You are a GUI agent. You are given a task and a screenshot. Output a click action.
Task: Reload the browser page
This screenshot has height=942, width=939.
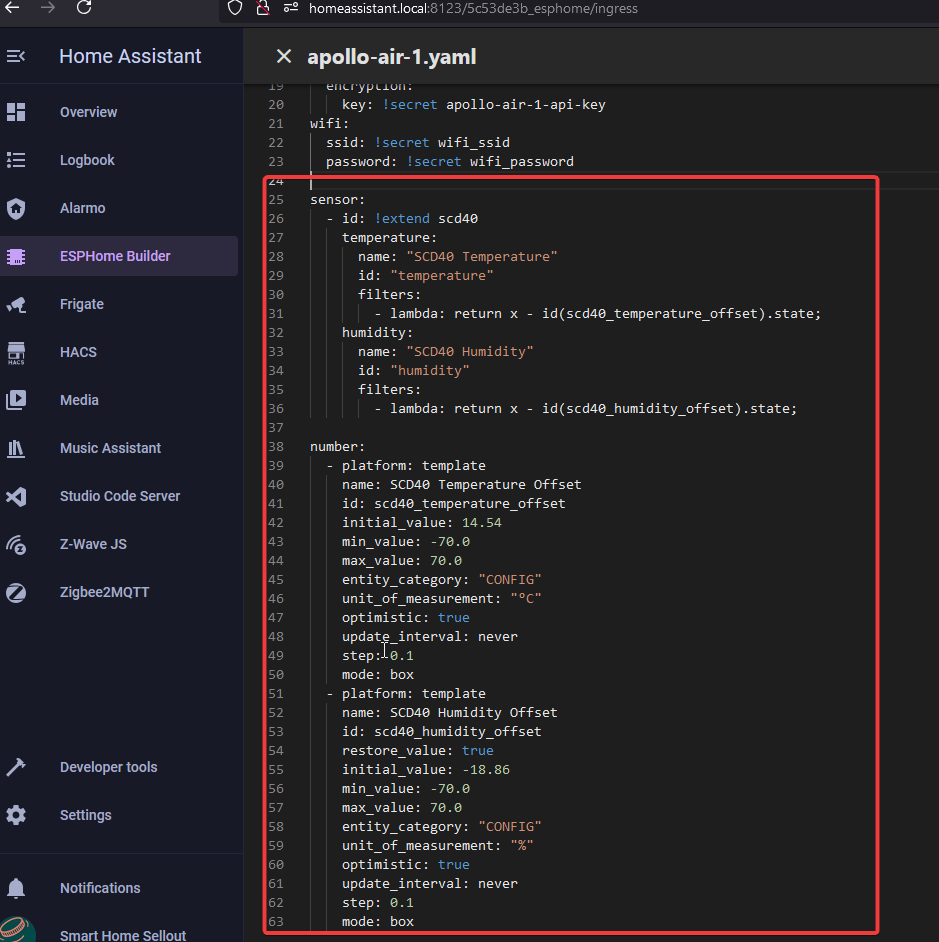pyautogui.click(x=84, y=8)
